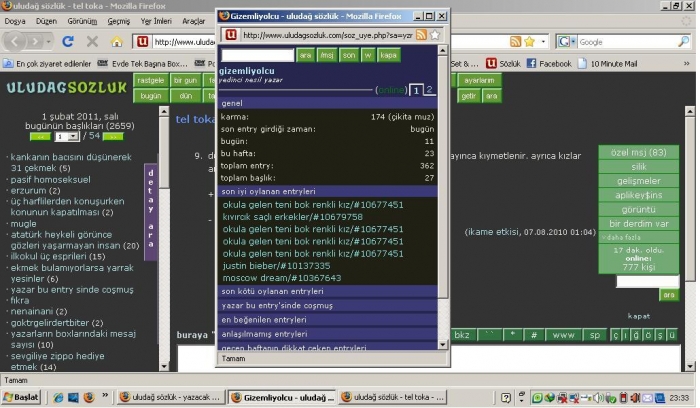Open the Yer İmleri menu
This screenshot has width=700, height=408.
click(153, 20)
